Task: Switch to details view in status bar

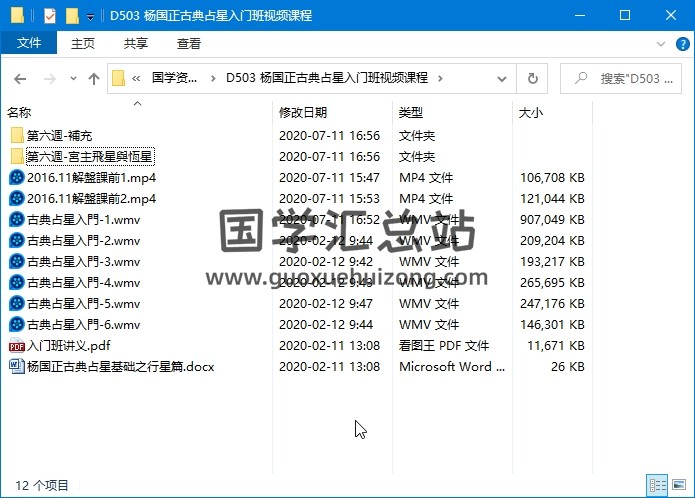Action: [657, 486]
